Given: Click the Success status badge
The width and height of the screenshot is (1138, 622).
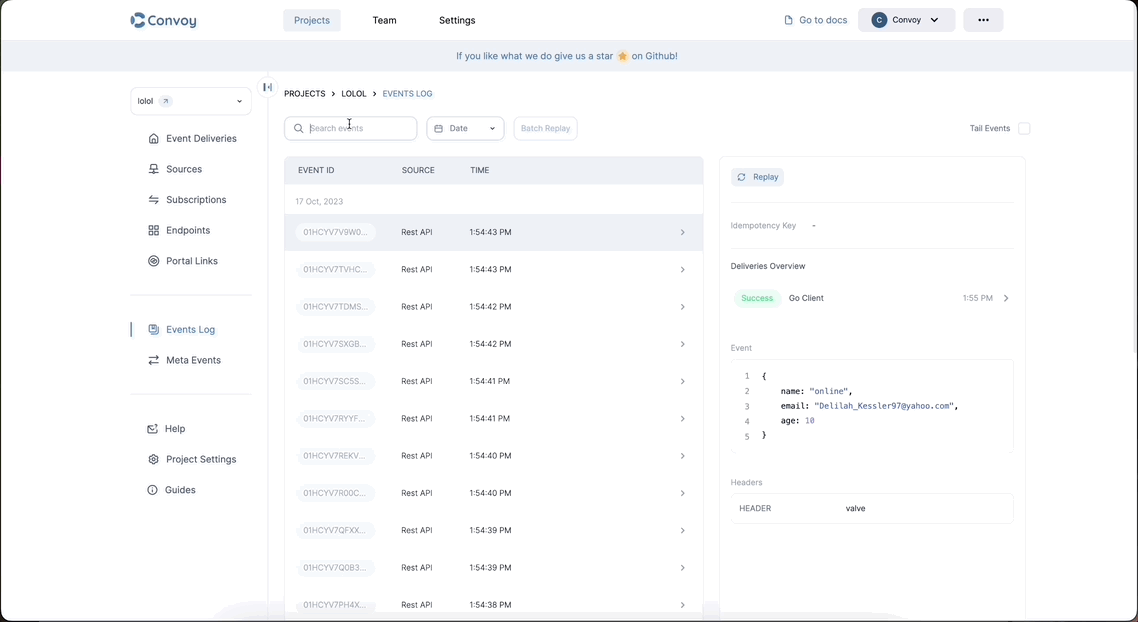Looking at the screenshot, I should pos(757,298).
